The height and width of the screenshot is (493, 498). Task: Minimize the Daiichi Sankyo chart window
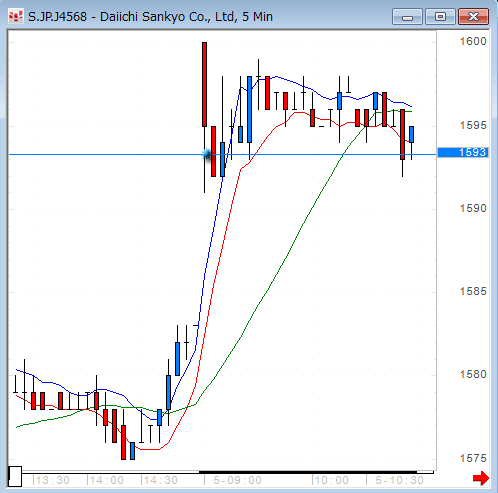(x=407, y=17)
